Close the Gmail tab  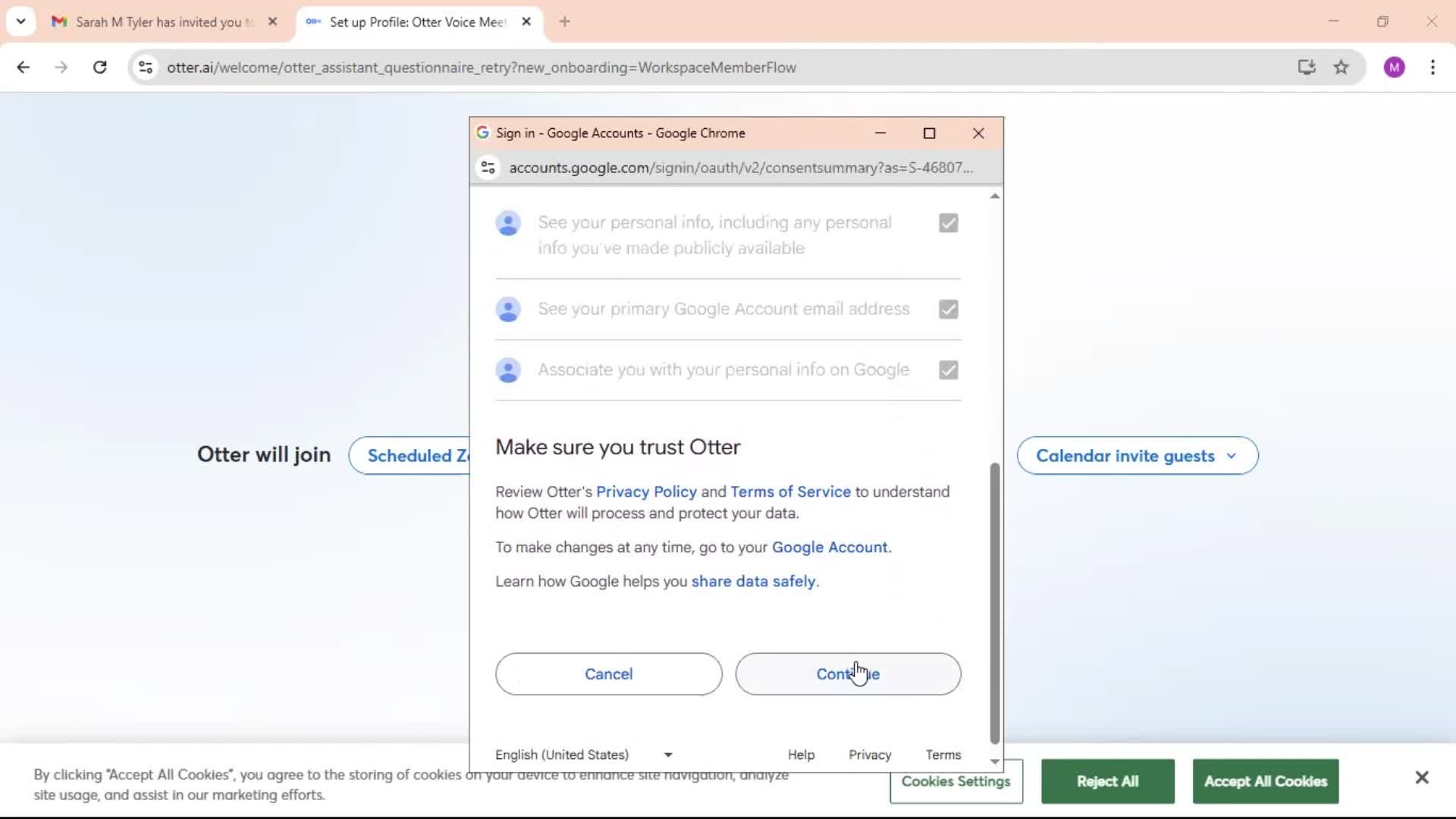pyautogui.click(x=273, y=22)
